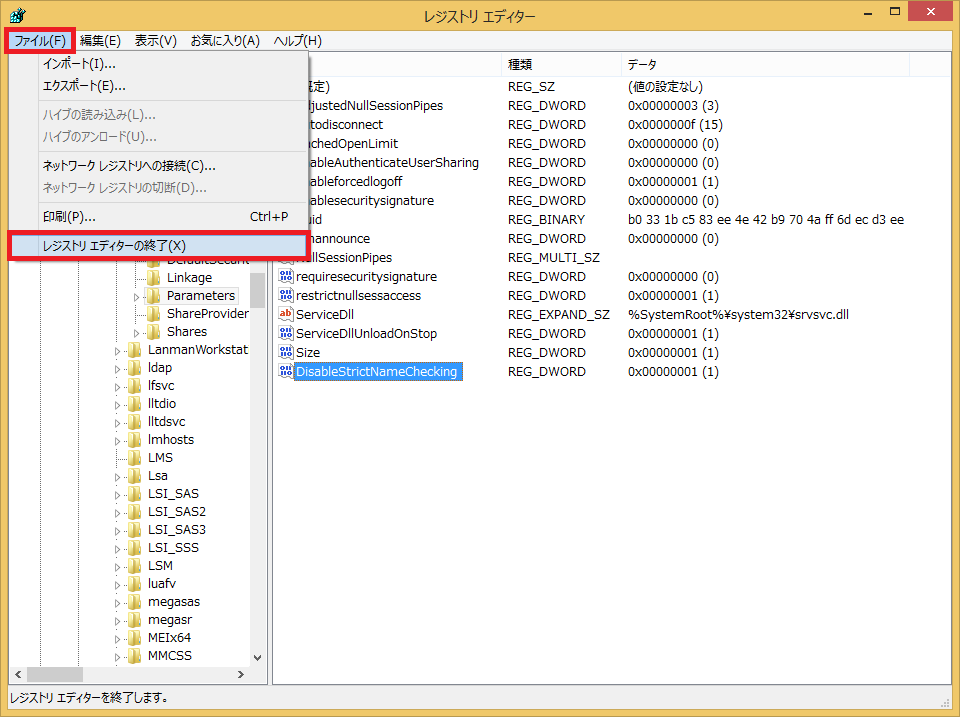Select the Parameters folder icon
This screenshot has height=717, width=960.
[154, 296]
